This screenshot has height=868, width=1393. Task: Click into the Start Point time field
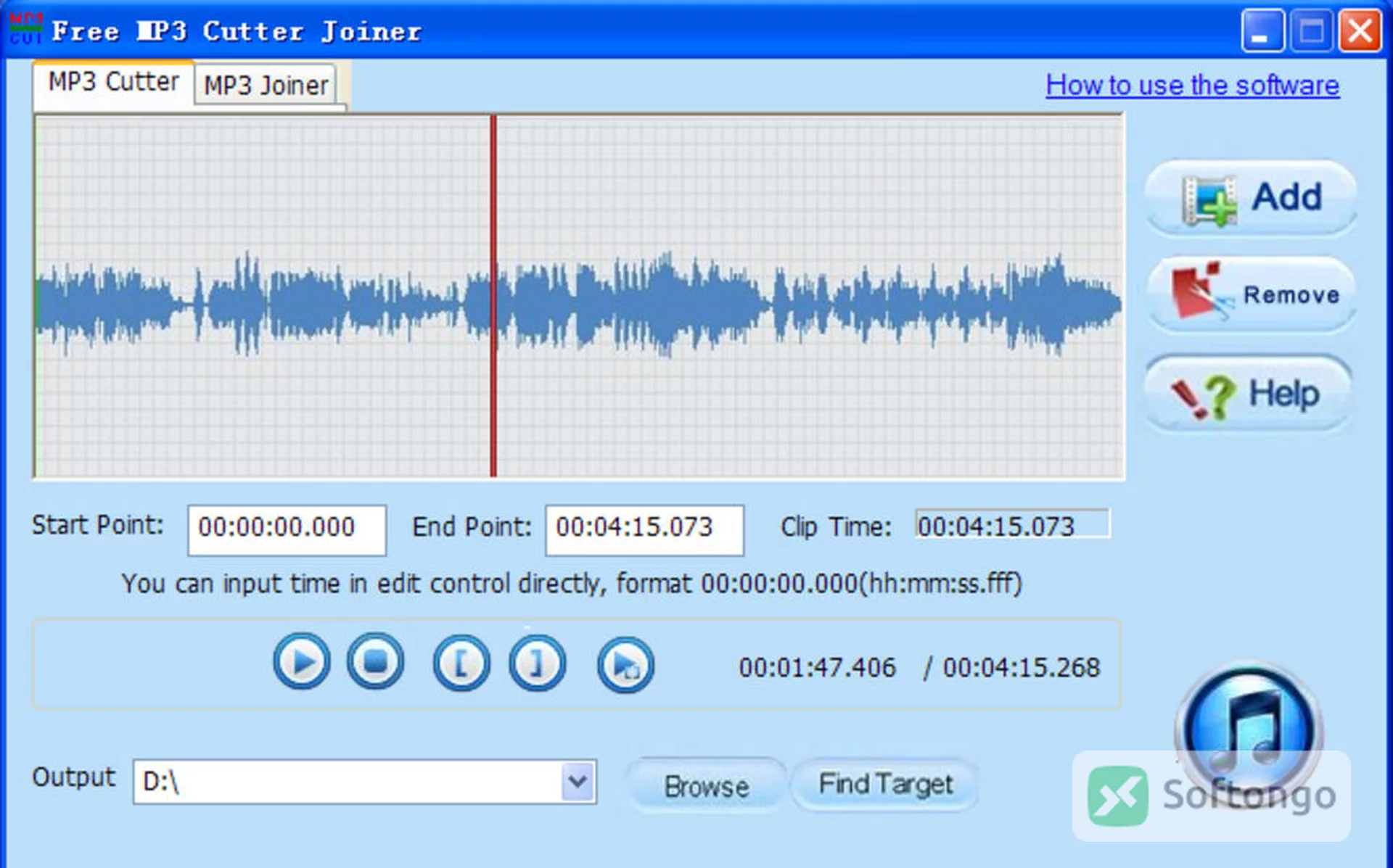point(287,530)
